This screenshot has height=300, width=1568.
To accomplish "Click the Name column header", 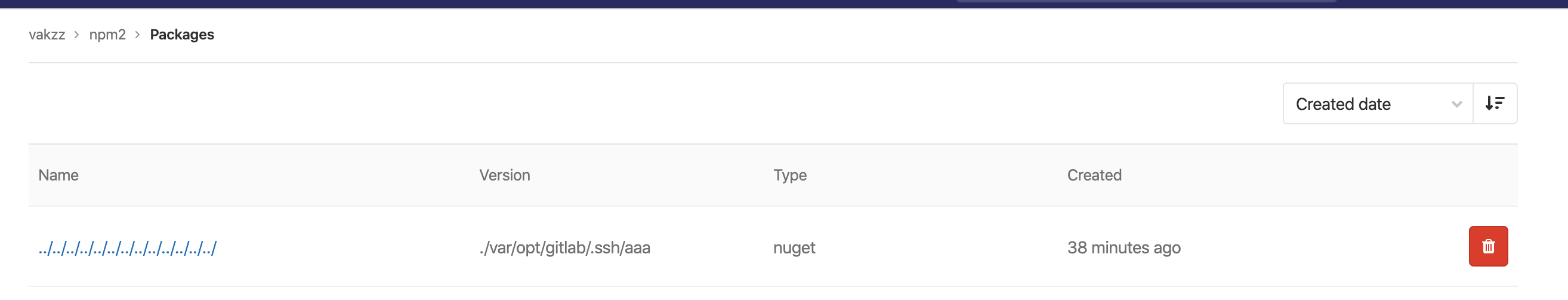I will click(x=58, y=175).
